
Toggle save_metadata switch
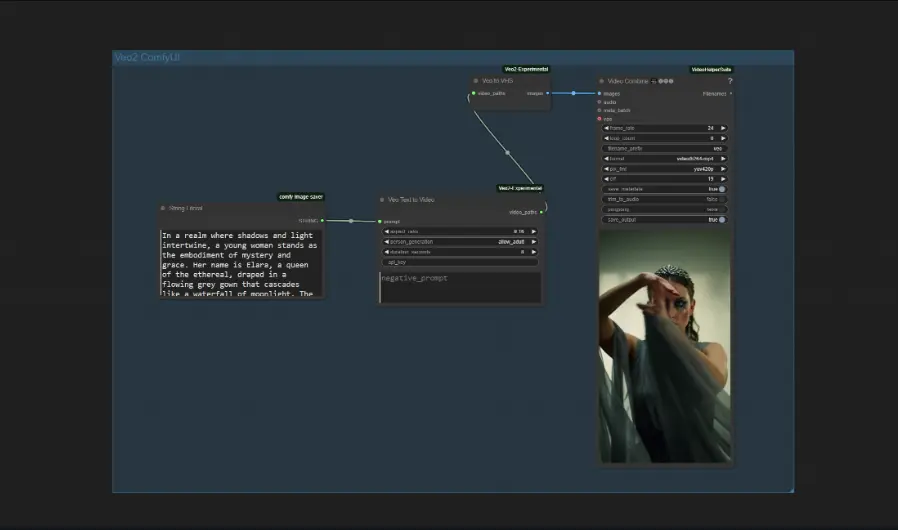721,189
